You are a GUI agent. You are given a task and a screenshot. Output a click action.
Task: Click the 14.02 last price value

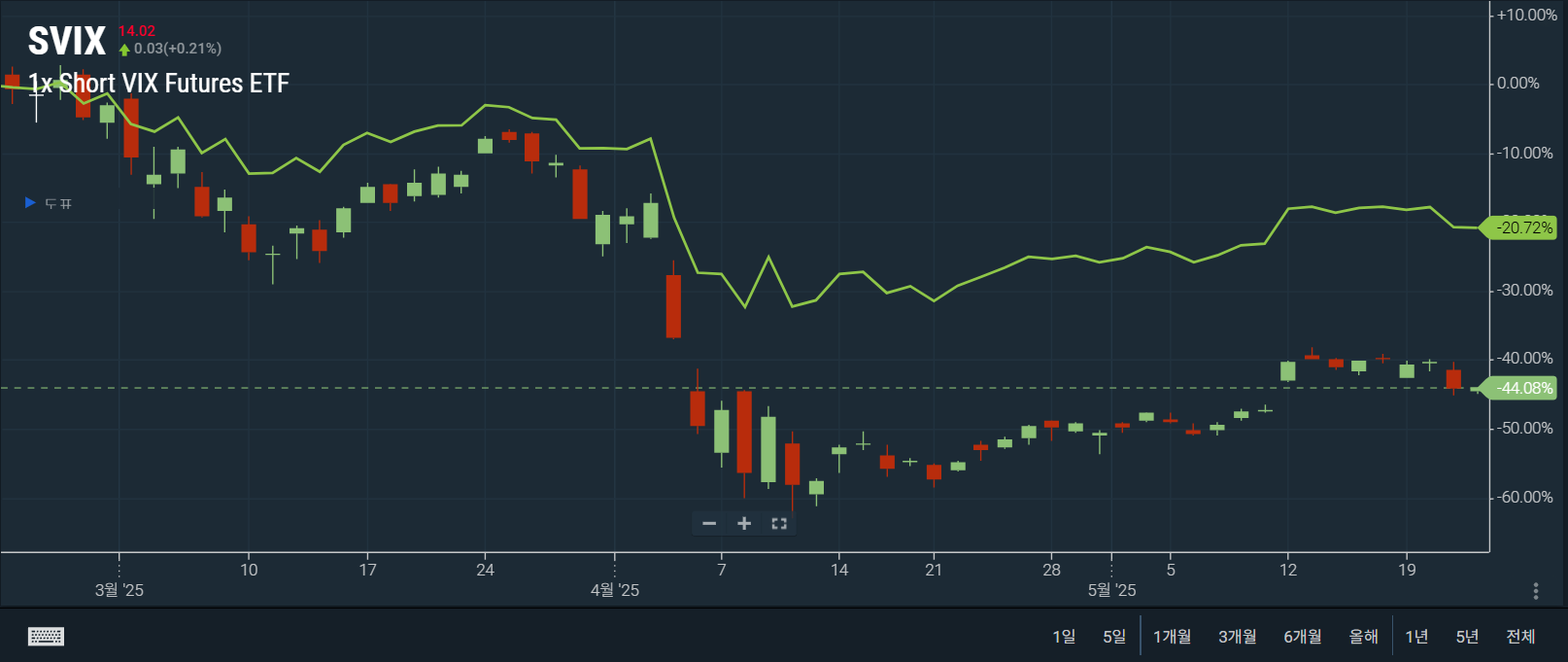click(137, 31)
